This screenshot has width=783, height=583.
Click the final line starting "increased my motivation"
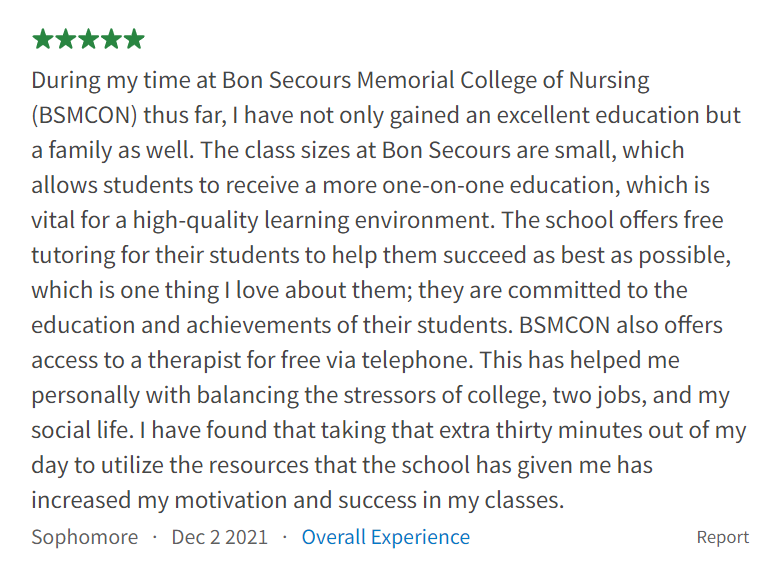point(298,500)
